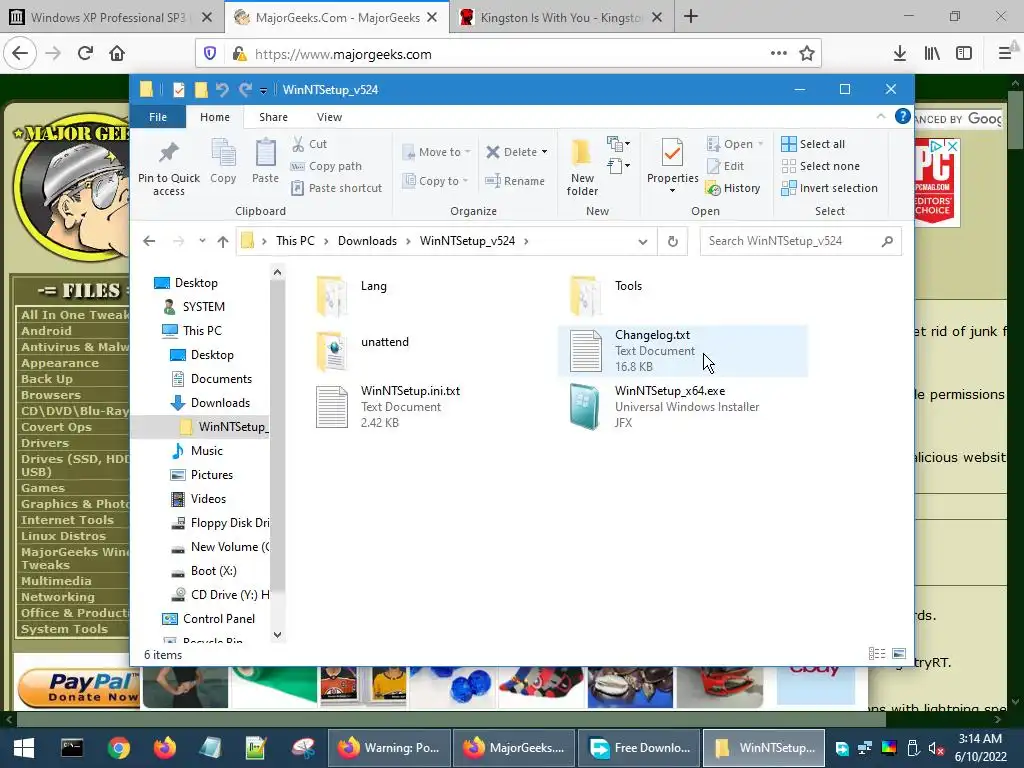Open the File ribbon tab
The image size is (1024, 768).
pyautogui.click(x=157, y=117)
